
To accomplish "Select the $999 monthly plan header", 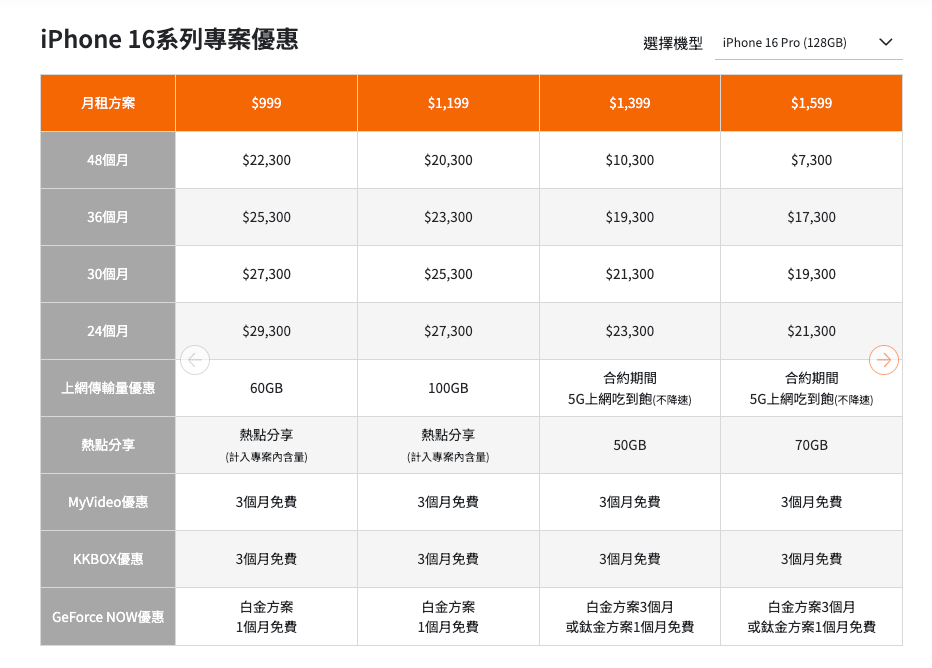I will 266,103.
